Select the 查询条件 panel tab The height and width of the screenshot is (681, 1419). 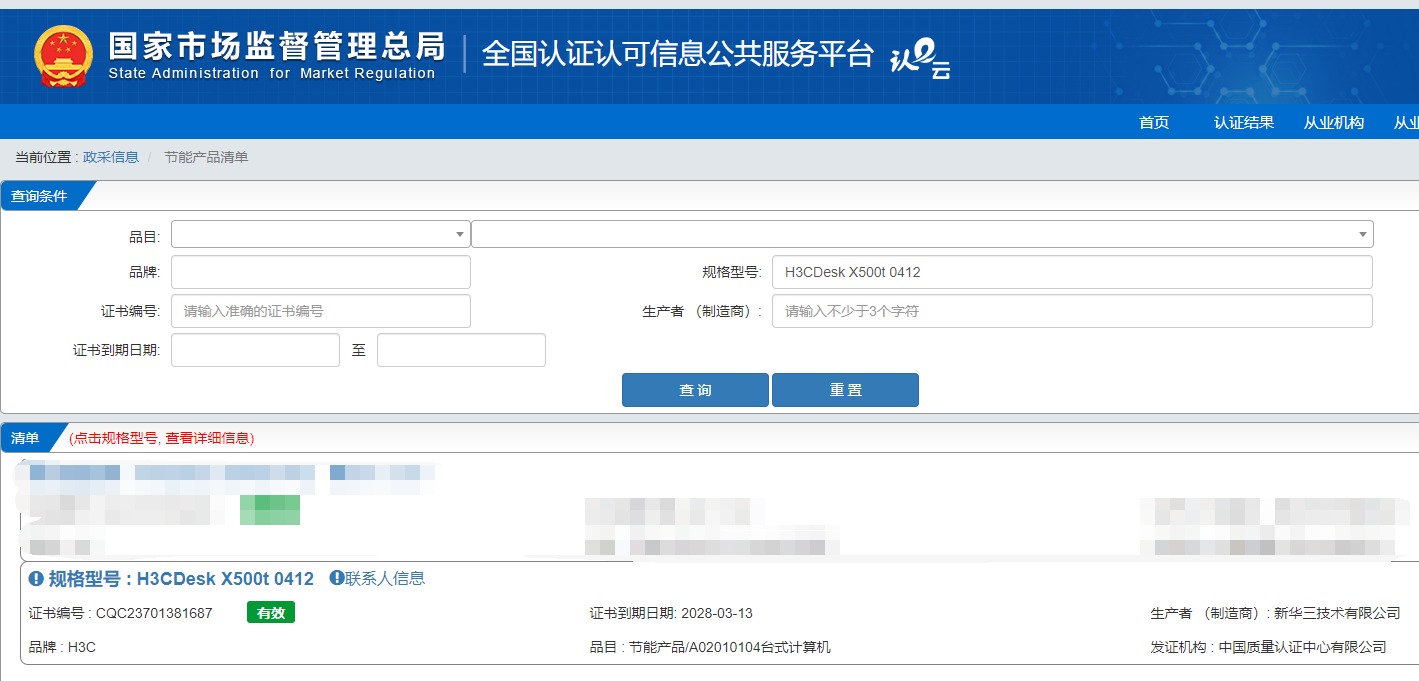(x=42, y=196)
